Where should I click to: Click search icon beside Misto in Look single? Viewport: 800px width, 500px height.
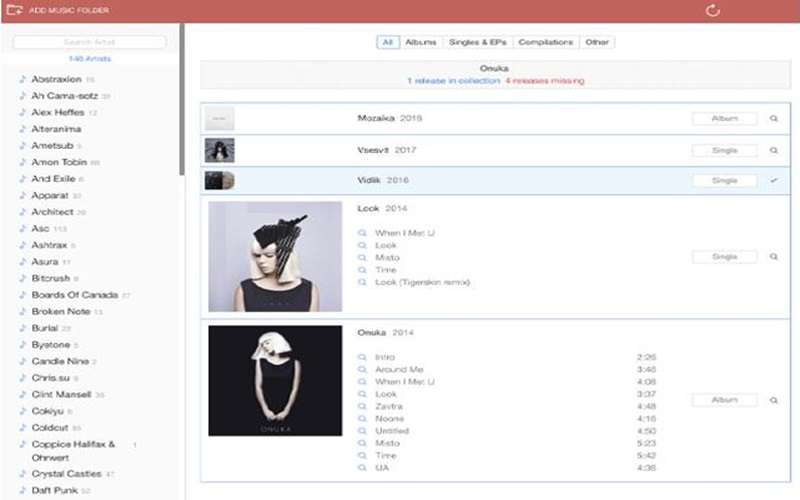tap(362, 258)
